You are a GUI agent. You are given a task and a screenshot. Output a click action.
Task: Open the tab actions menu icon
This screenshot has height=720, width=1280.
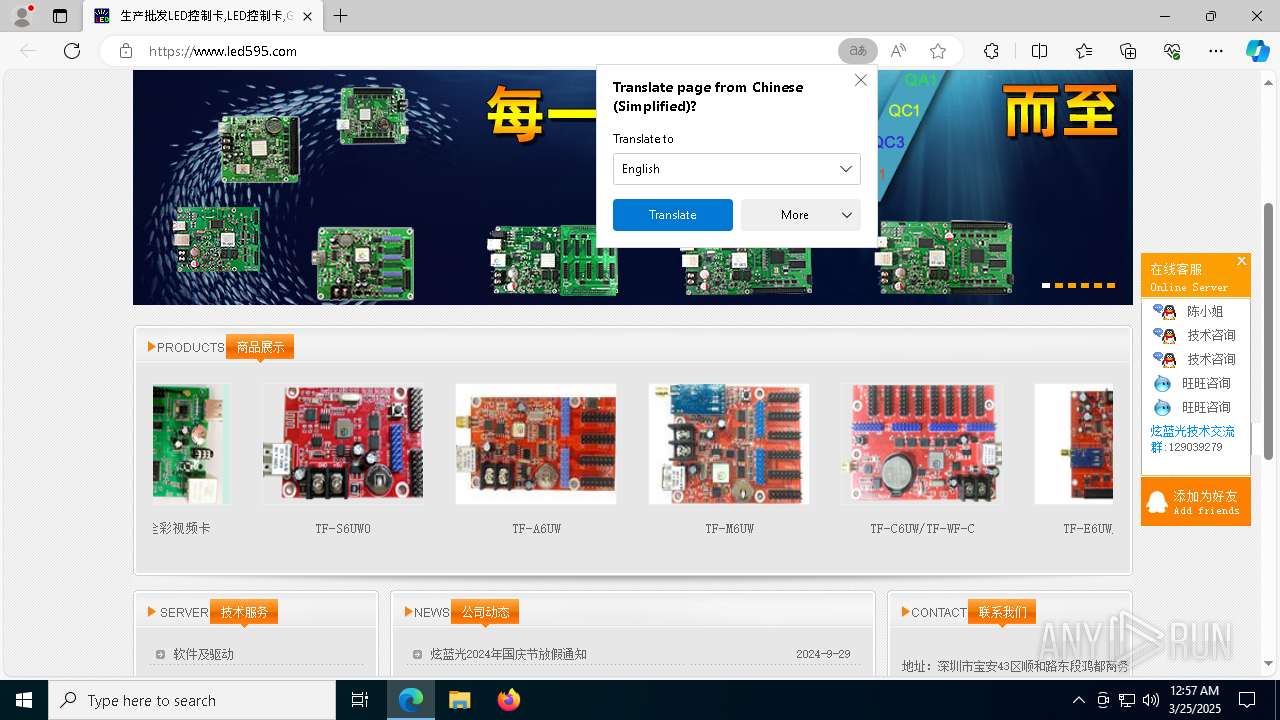point(60,16)
